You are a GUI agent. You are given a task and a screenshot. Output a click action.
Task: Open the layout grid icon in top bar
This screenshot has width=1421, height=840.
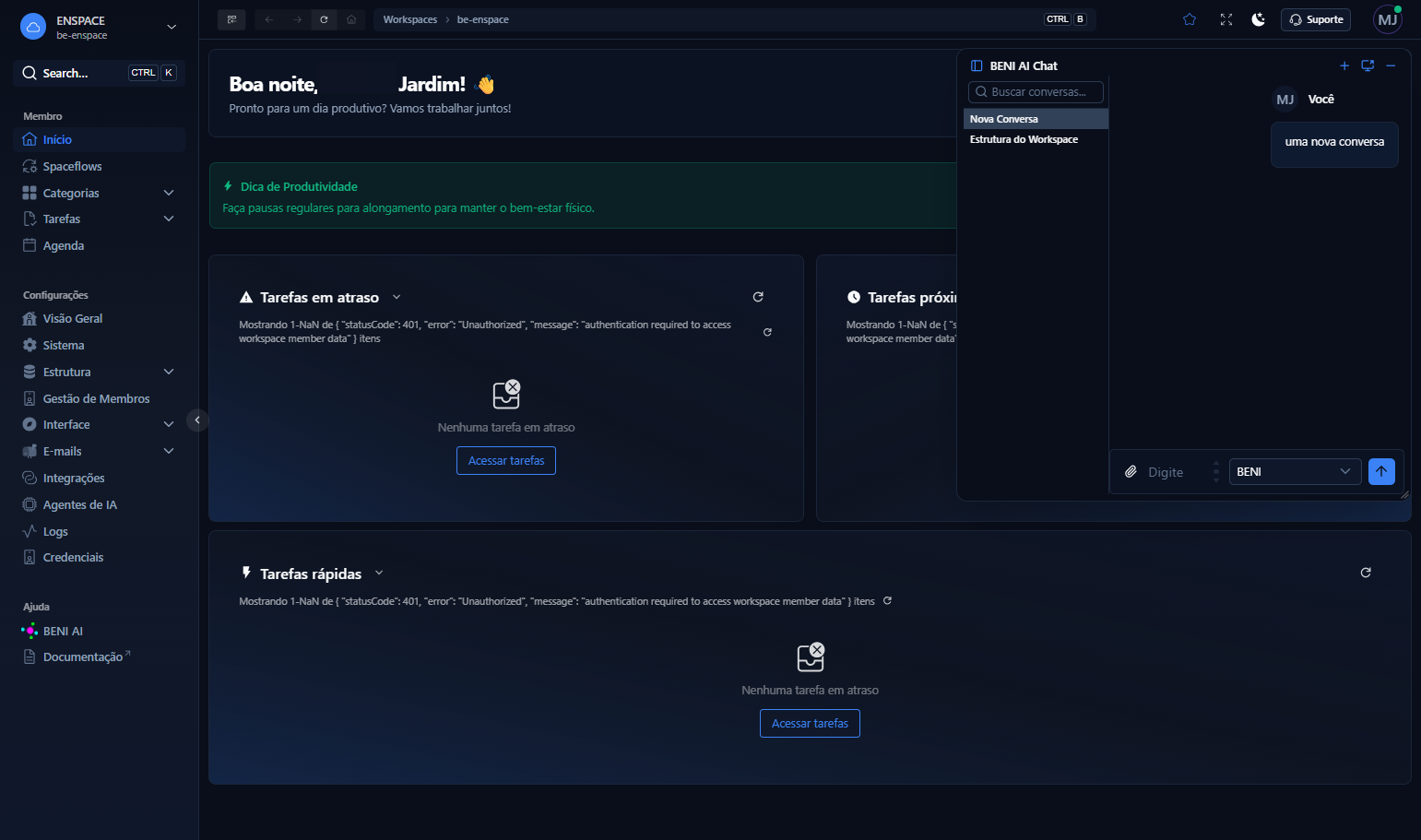coord(231,19)
